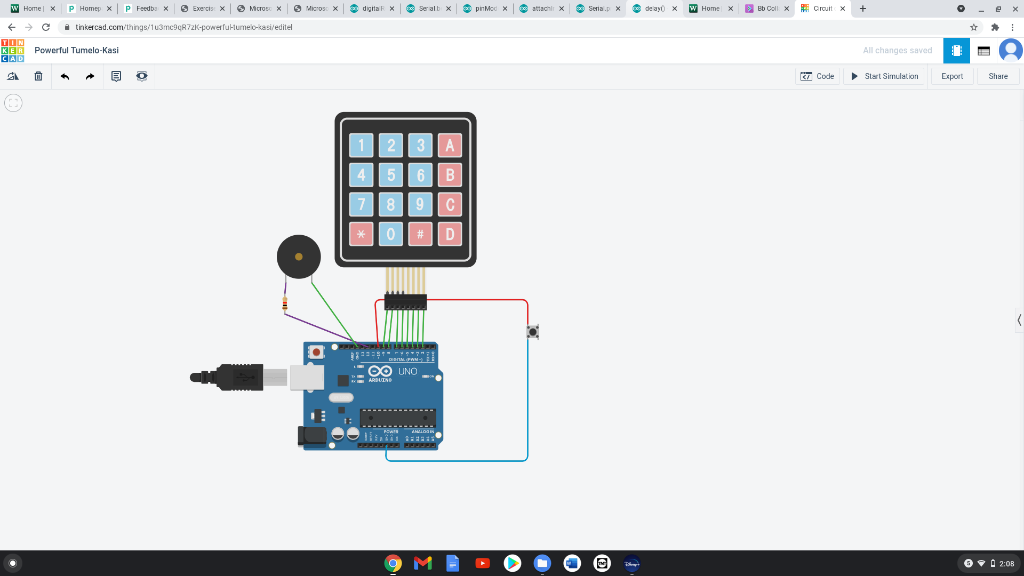Go back in browser
This screenshot has width=1024, height=576.
pos(11,27)
